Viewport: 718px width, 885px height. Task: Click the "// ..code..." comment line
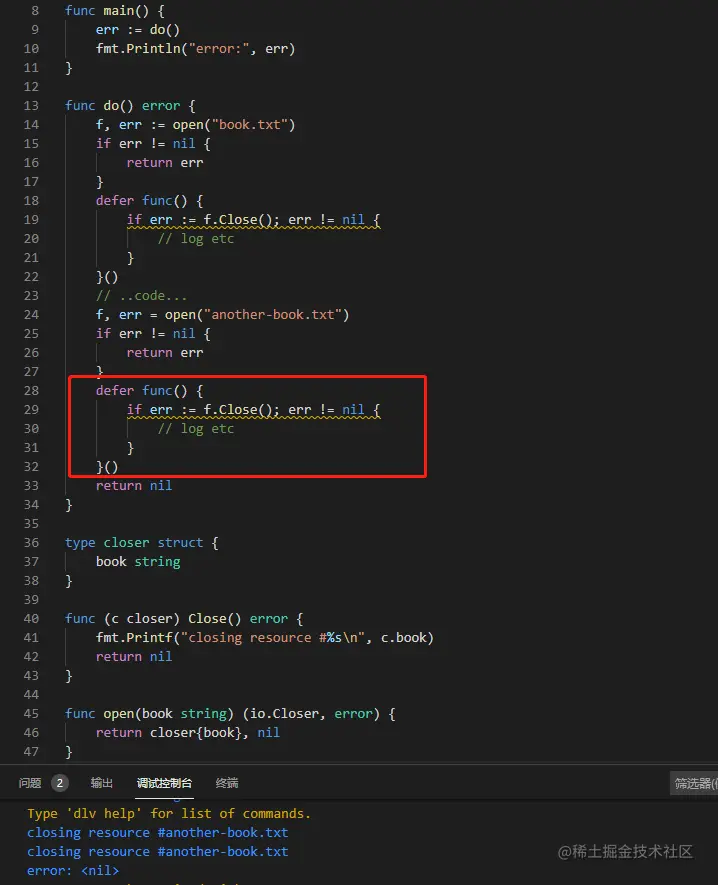click(141, 296)
